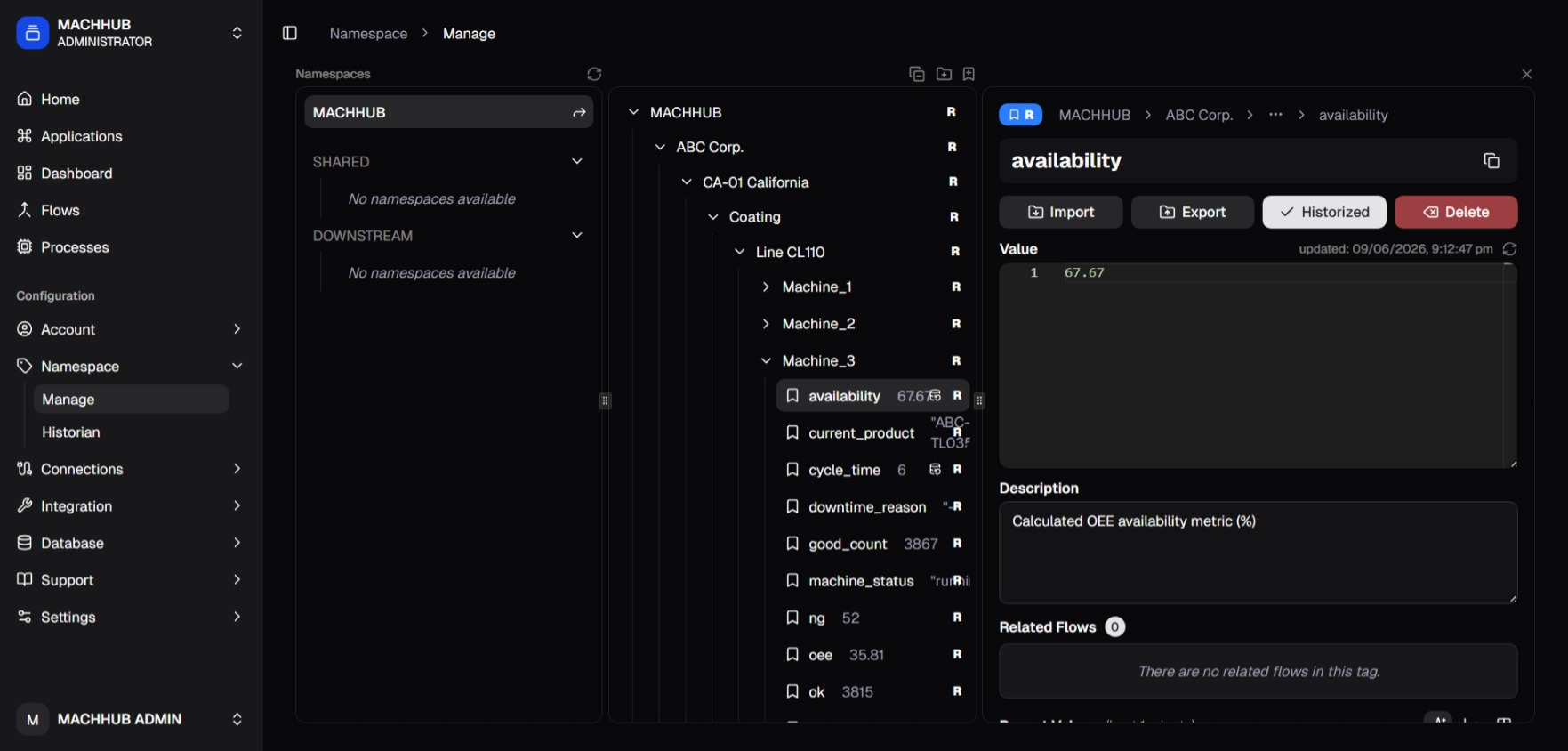Image resolution: width=1568 pixels, height=751 pixels.
Task: Select the cycle_time tag
Action: [872, 470]
